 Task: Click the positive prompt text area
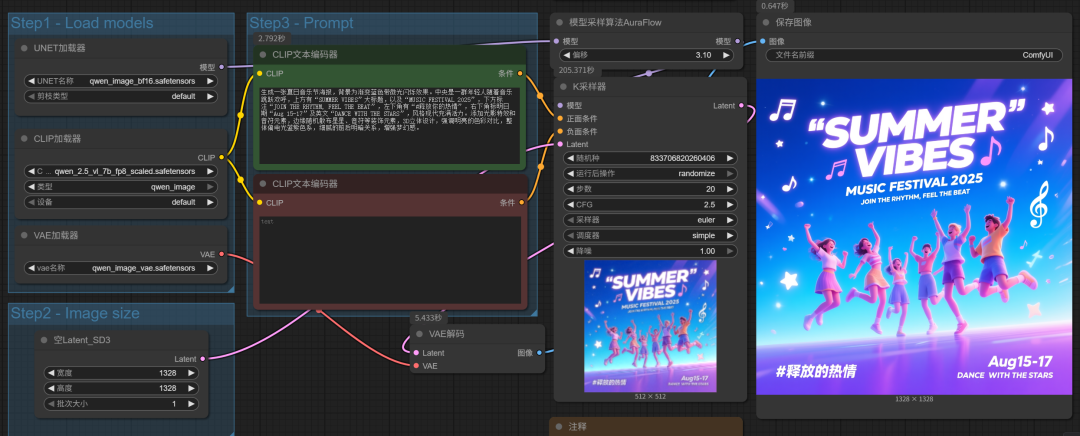(390, 125)
